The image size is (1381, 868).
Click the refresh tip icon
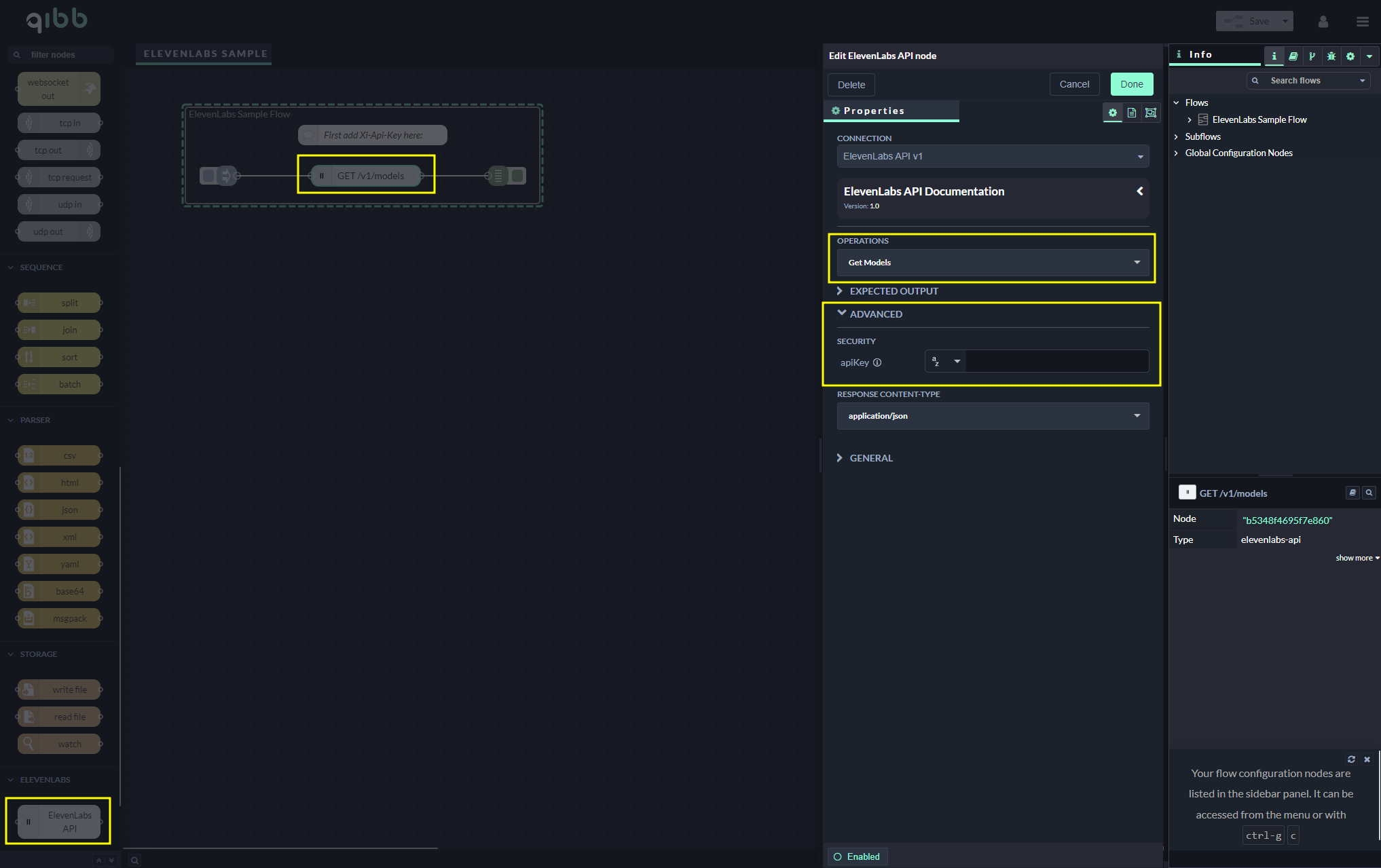pos(1351,759)
